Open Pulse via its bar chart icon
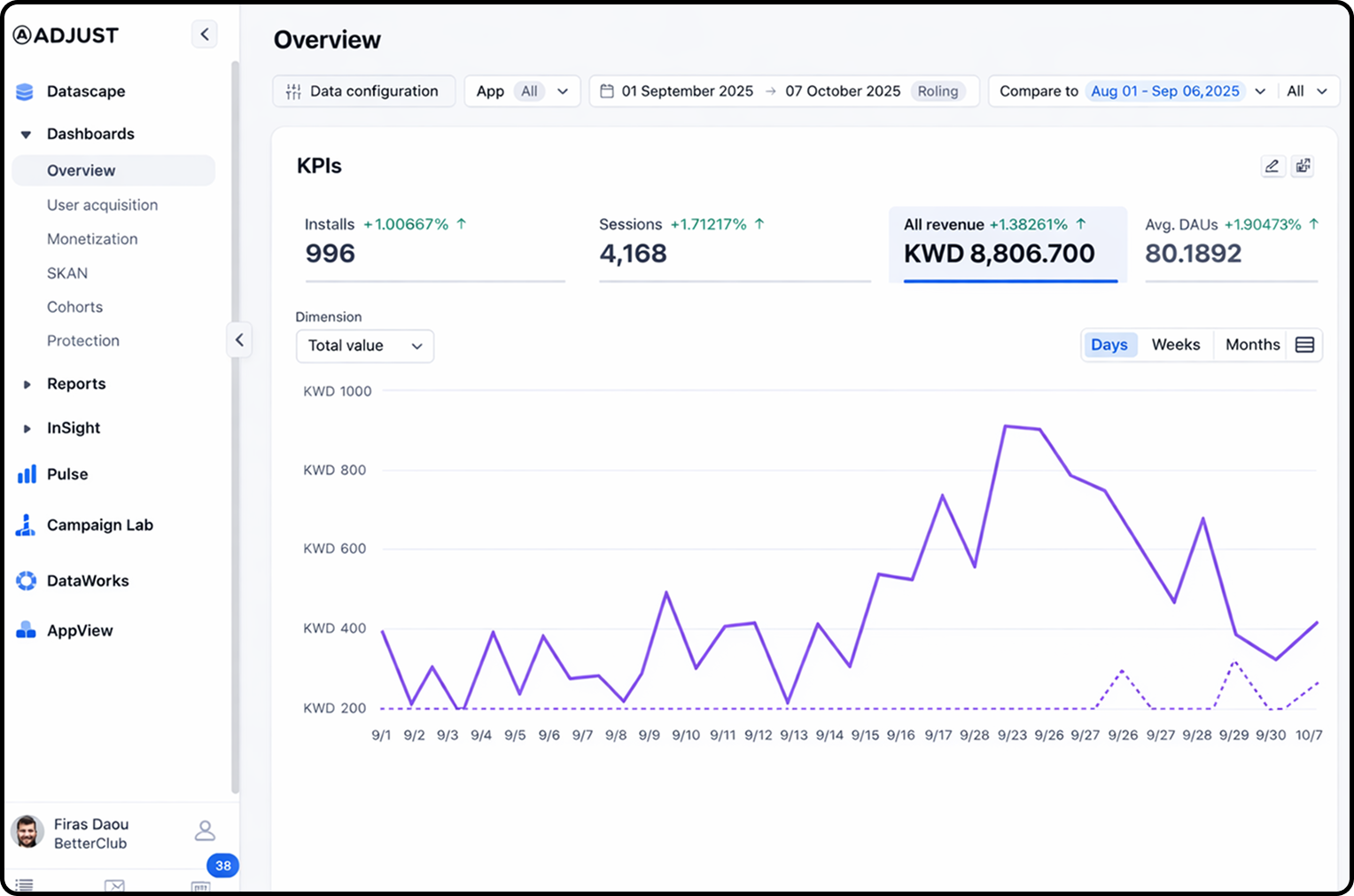 (27, 474)
